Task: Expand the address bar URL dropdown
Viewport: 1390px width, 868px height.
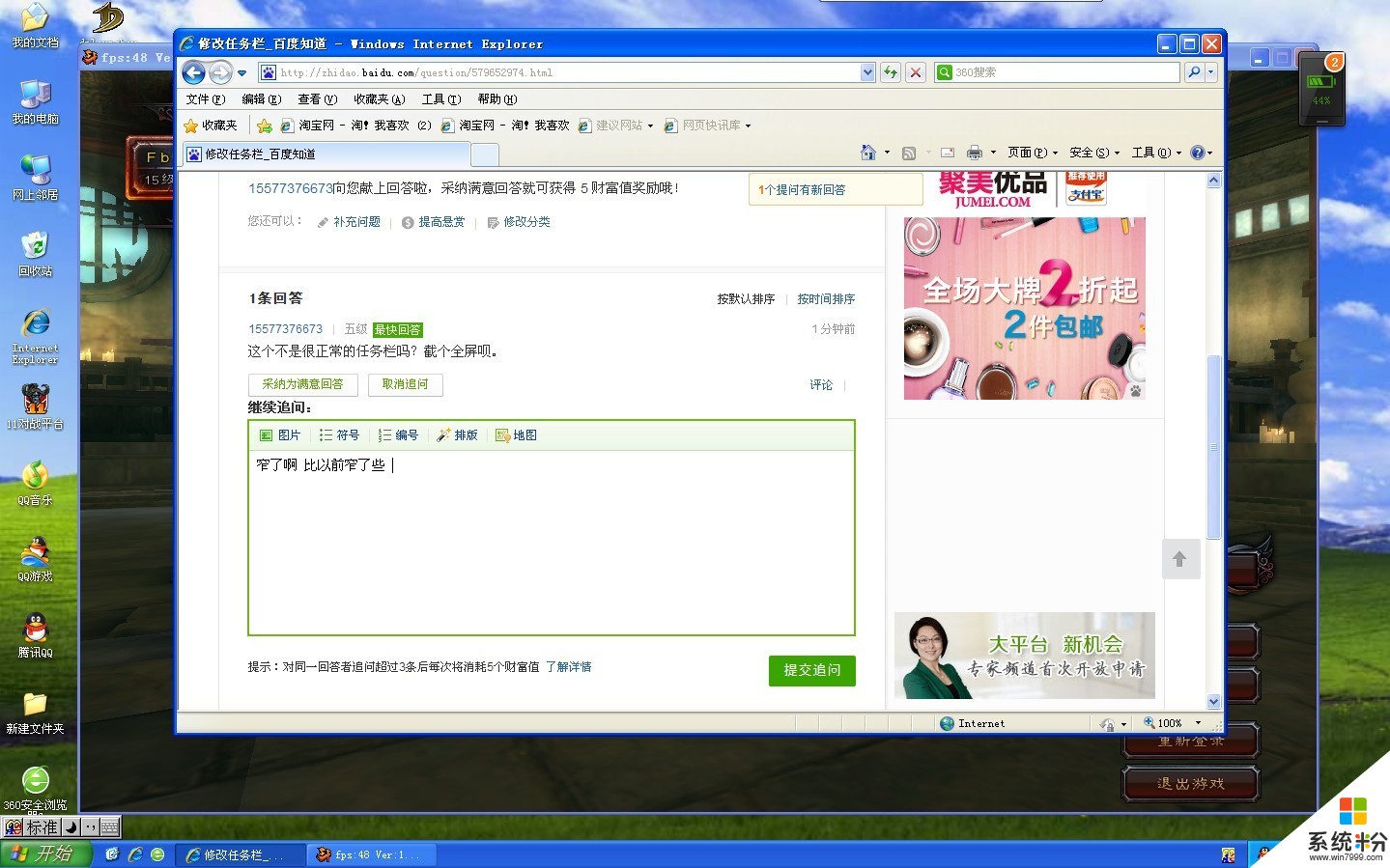Action: click(866, 72)
